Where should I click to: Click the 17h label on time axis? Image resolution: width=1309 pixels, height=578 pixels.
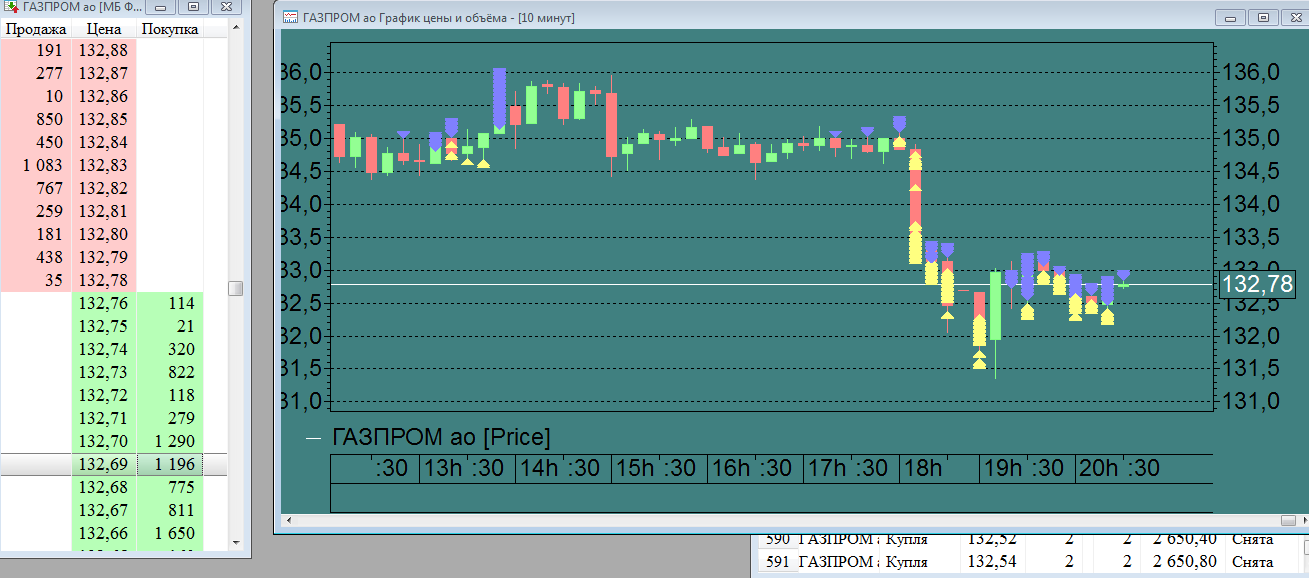(x=827, y=468)
